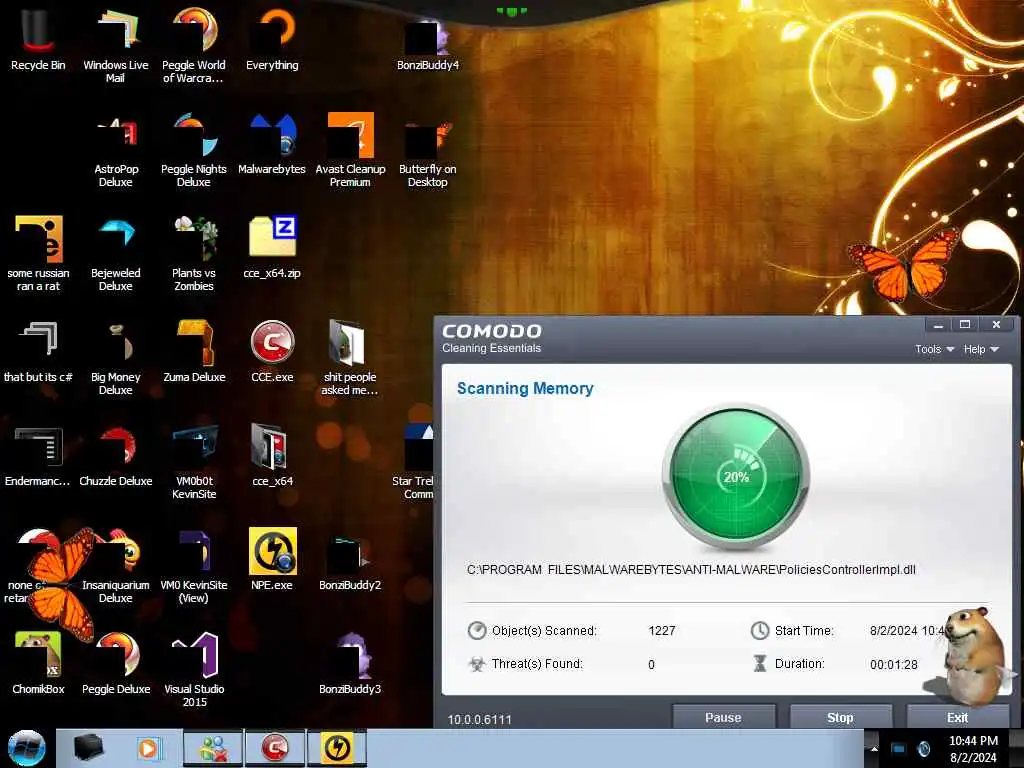
Task: Click the Duration value 00:01:28
Action: click(893, 665)
